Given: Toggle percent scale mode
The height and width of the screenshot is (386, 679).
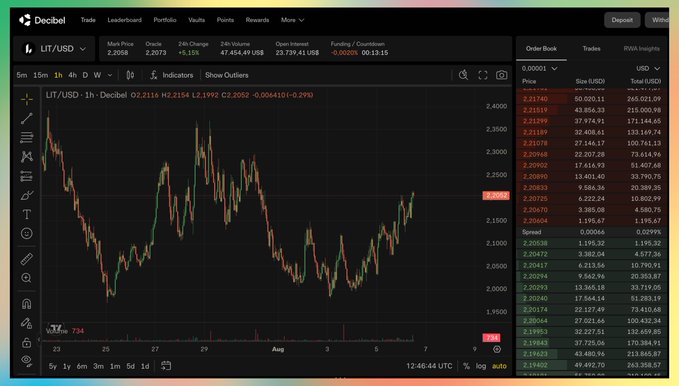Looking at the screenshot, I should [466, 366].
